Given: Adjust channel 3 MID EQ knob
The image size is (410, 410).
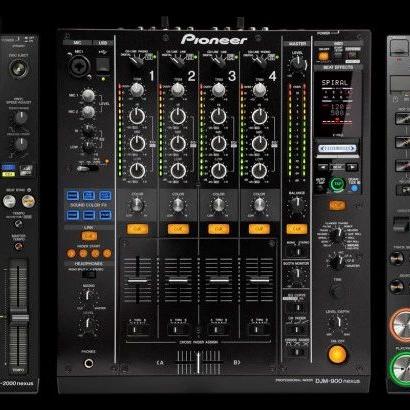Looking at the screenshot, I should (x=219, y=143).
